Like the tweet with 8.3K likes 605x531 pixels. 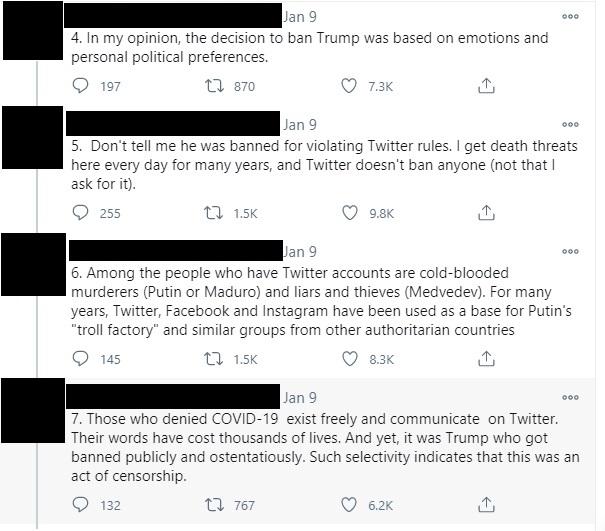point(350,359)
